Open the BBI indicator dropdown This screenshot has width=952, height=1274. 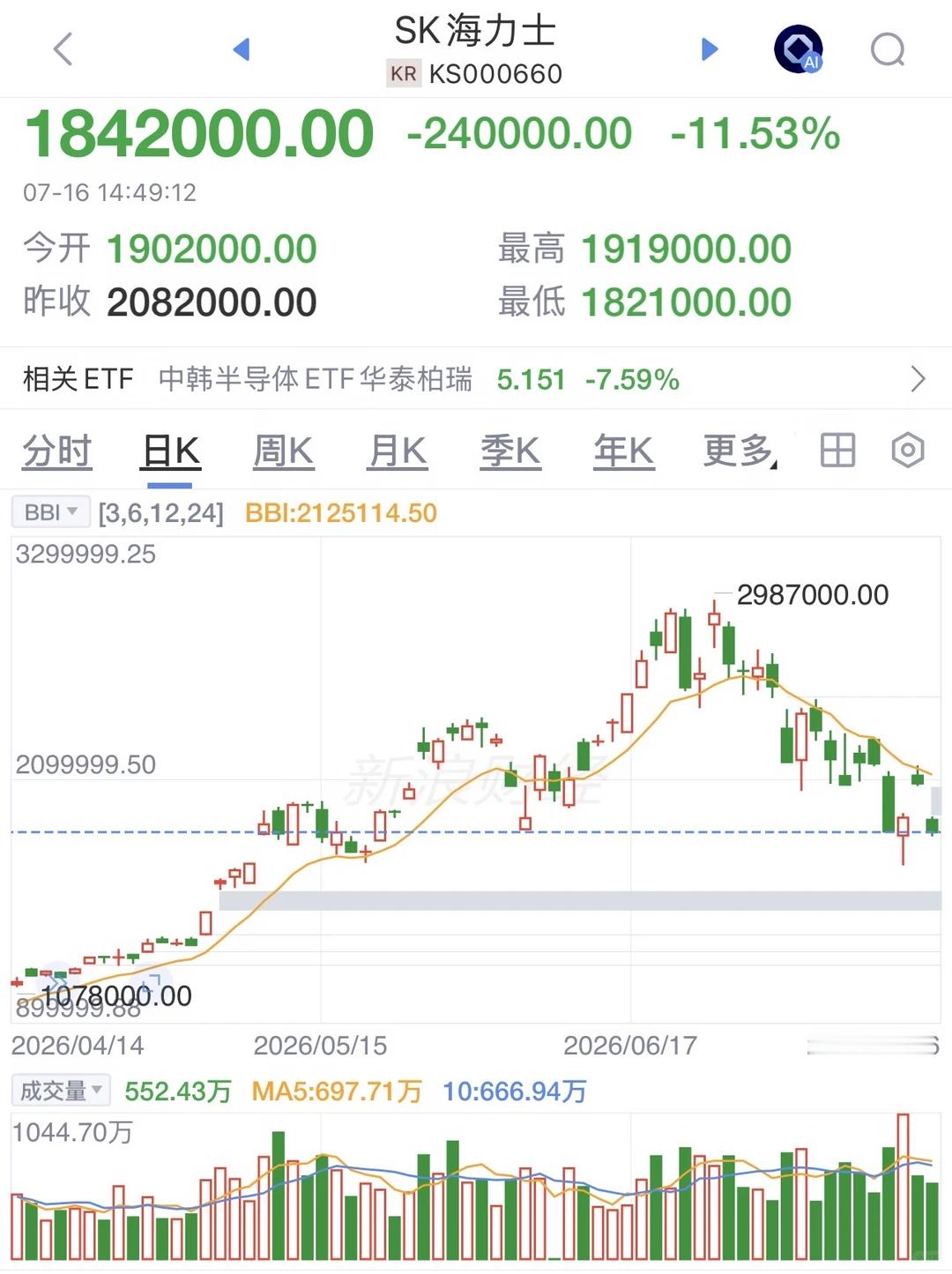click(x=50, y=512)
